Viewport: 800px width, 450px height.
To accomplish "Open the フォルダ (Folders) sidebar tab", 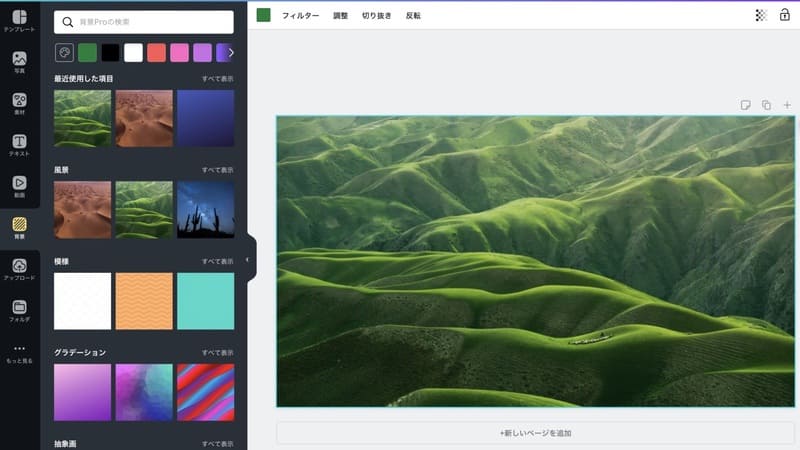I will [x=19, y=311].
